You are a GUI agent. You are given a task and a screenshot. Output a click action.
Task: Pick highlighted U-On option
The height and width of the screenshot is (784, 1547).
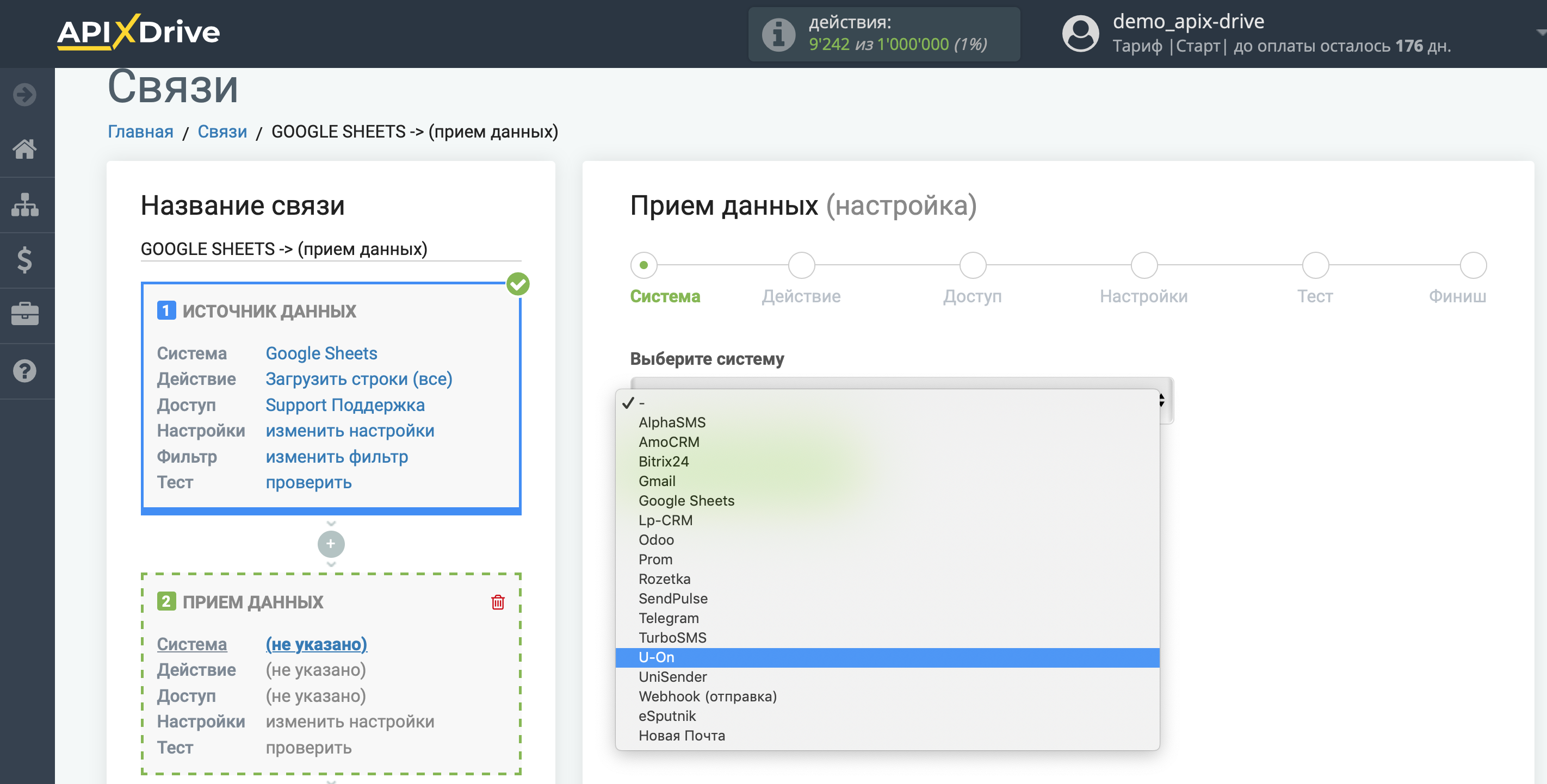pyautogui.click(x=887, y=657)
